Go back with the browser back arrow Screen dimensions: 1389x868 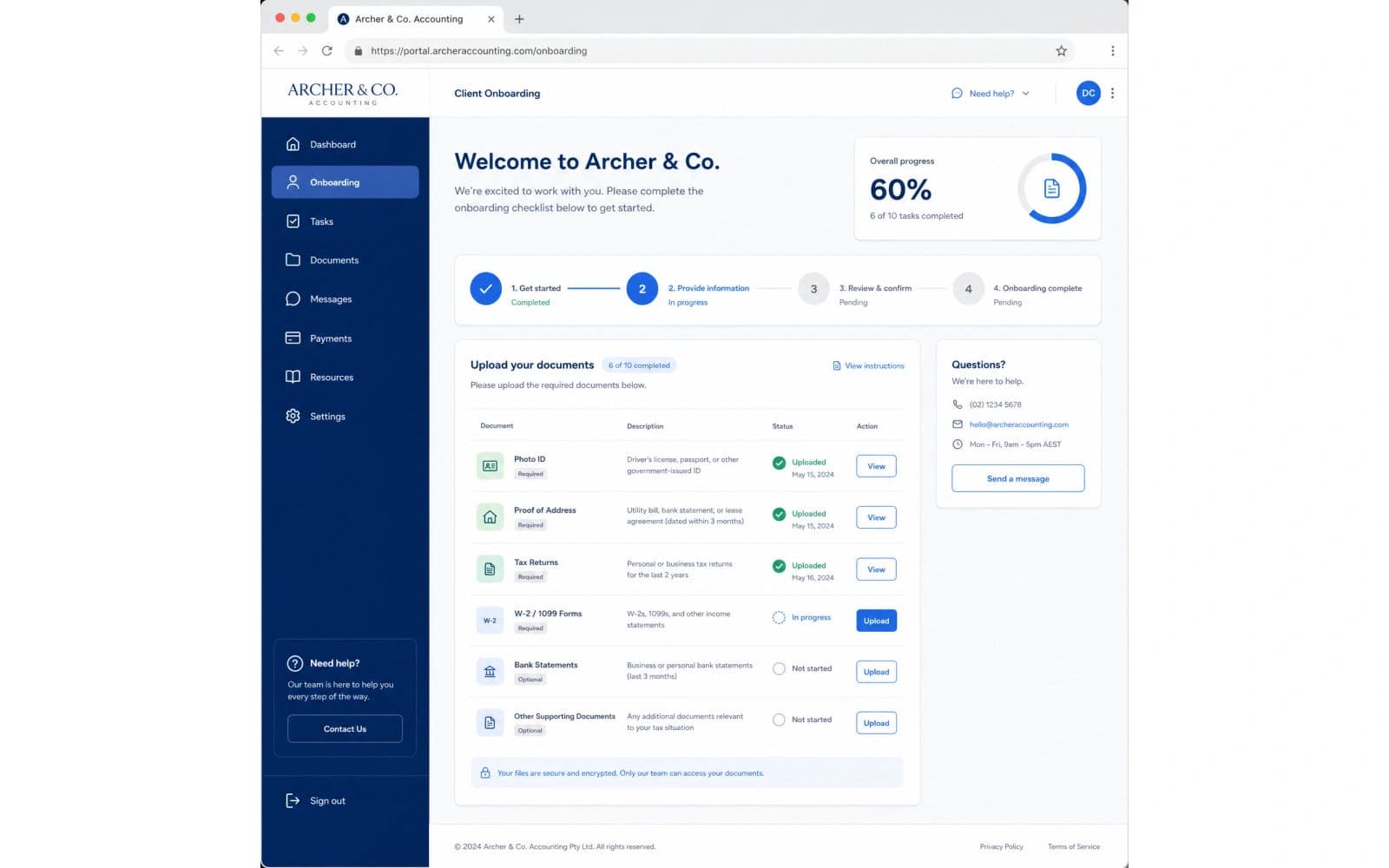(279, 51)
